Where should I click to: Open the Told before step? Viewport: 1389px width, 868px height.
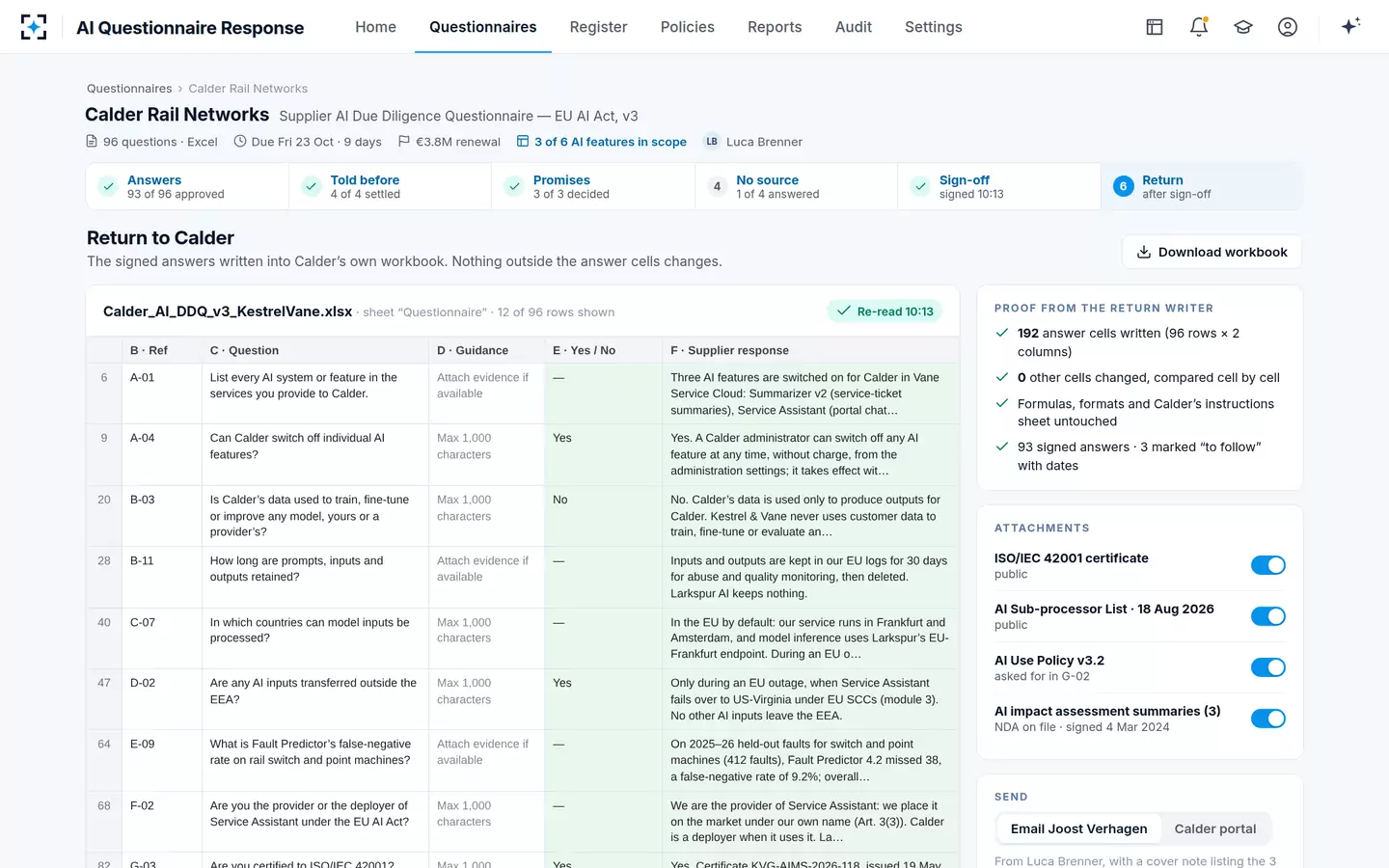[x=391, y=186]
